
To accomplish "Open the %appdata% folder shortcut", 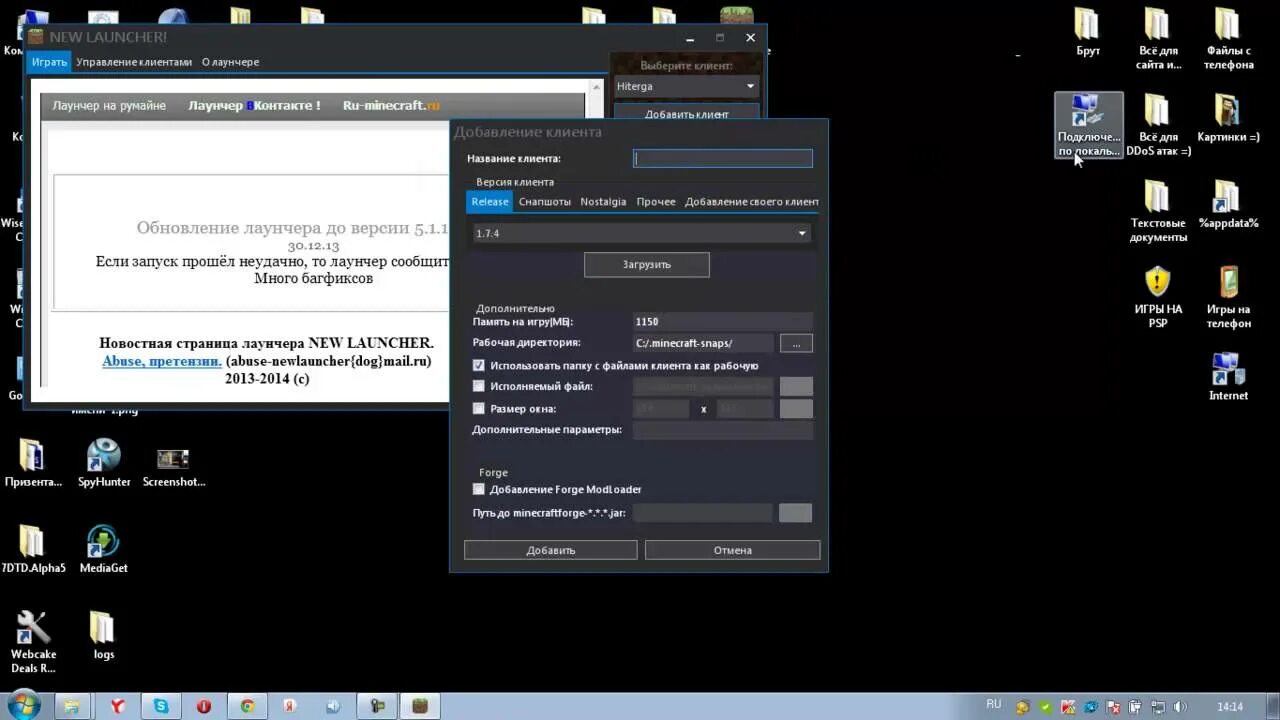I will (1228, 205).
